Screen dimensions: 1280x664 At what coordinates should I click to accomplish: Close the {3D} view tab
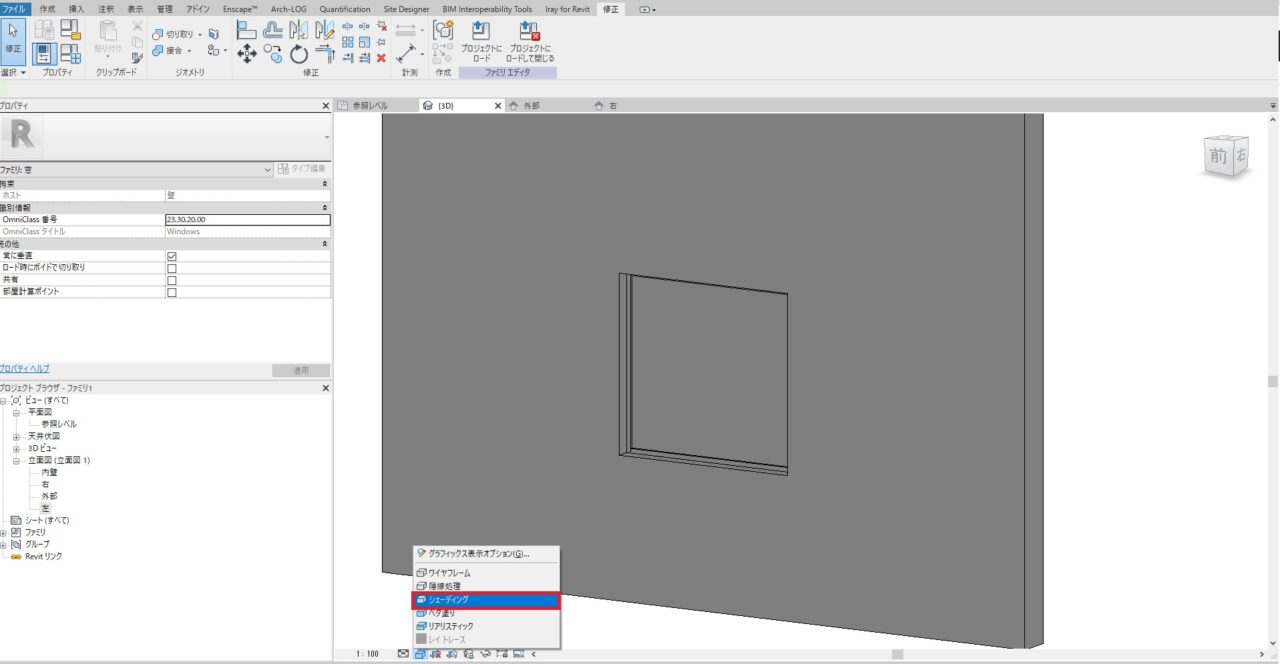[498, 105]
